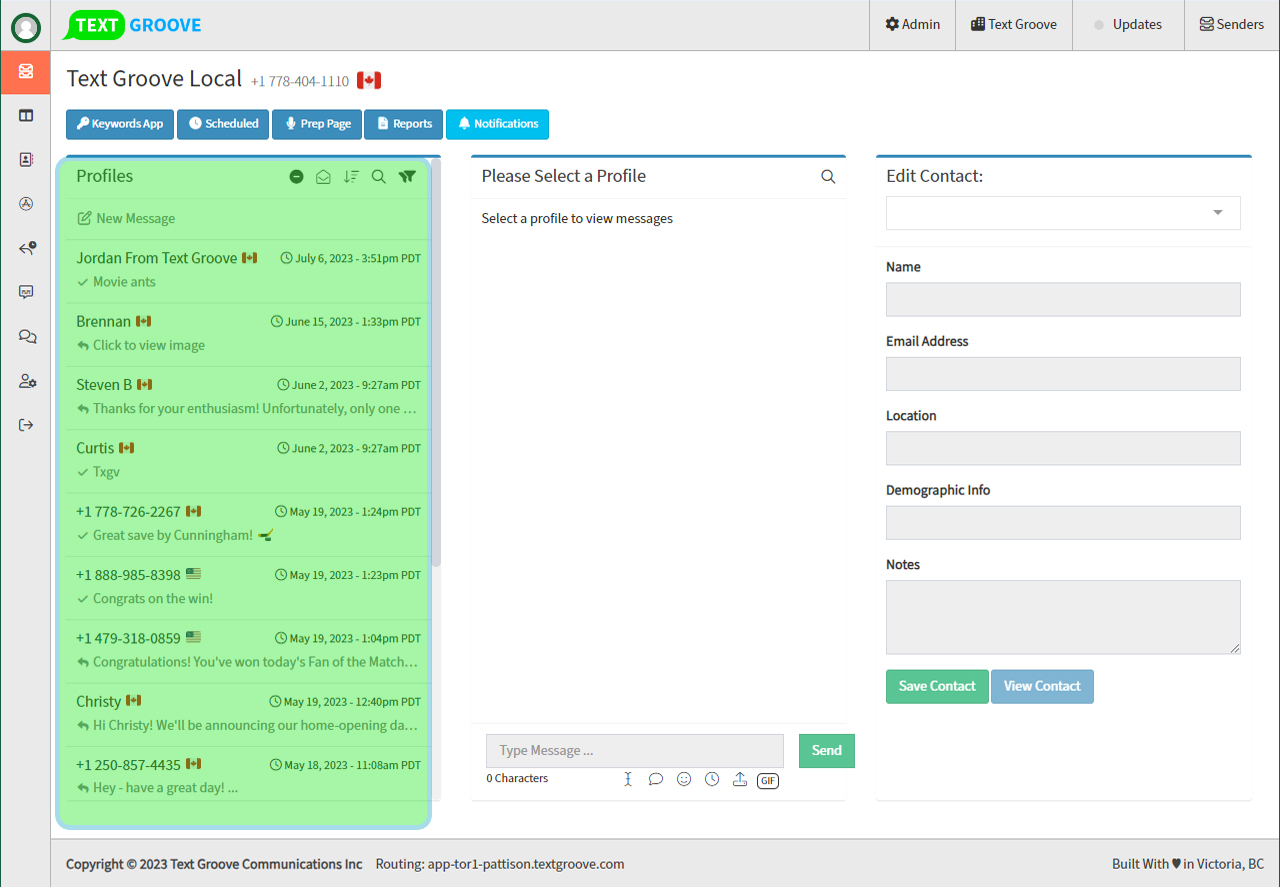This screenshot has height=887, width=1280.
Task: Click the Email Address input field
Action: pyautogui.click(x=1063, y=374)
